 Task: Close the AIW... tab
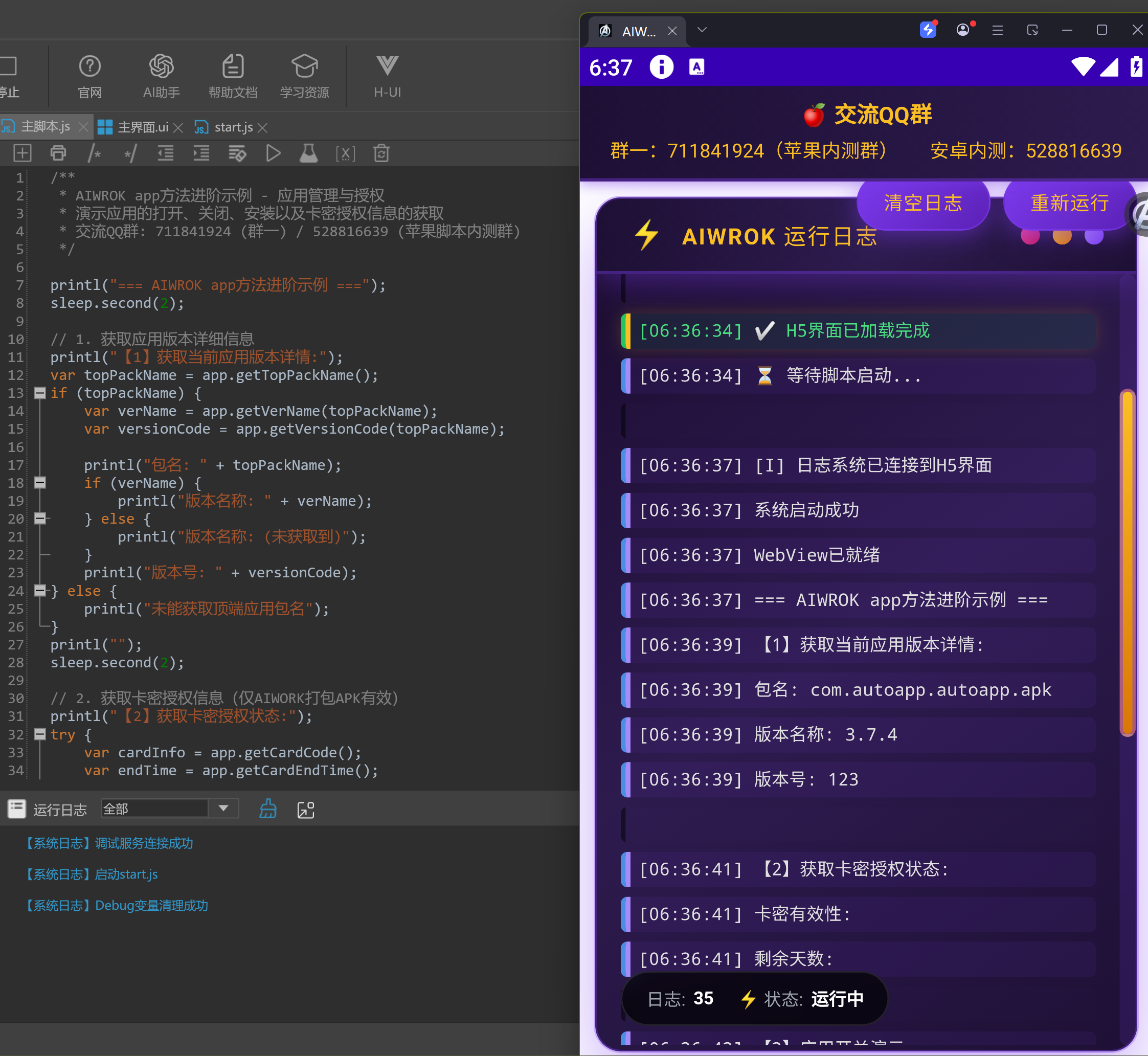click(x=672, y=30)
